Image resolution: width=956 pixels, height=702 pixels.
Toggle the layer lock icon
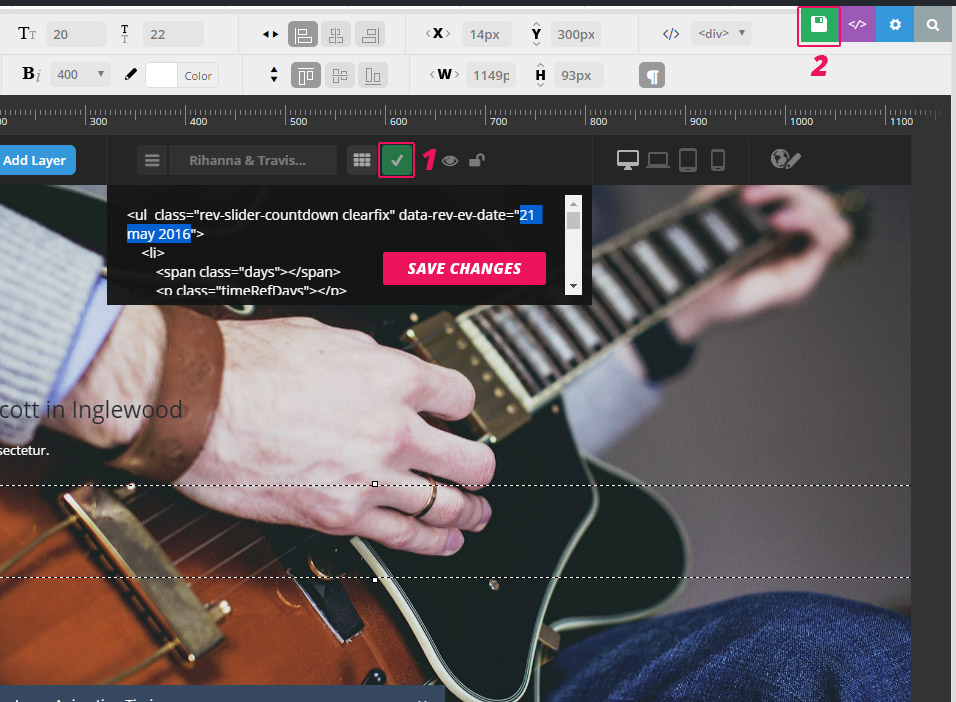click(477, 160)
